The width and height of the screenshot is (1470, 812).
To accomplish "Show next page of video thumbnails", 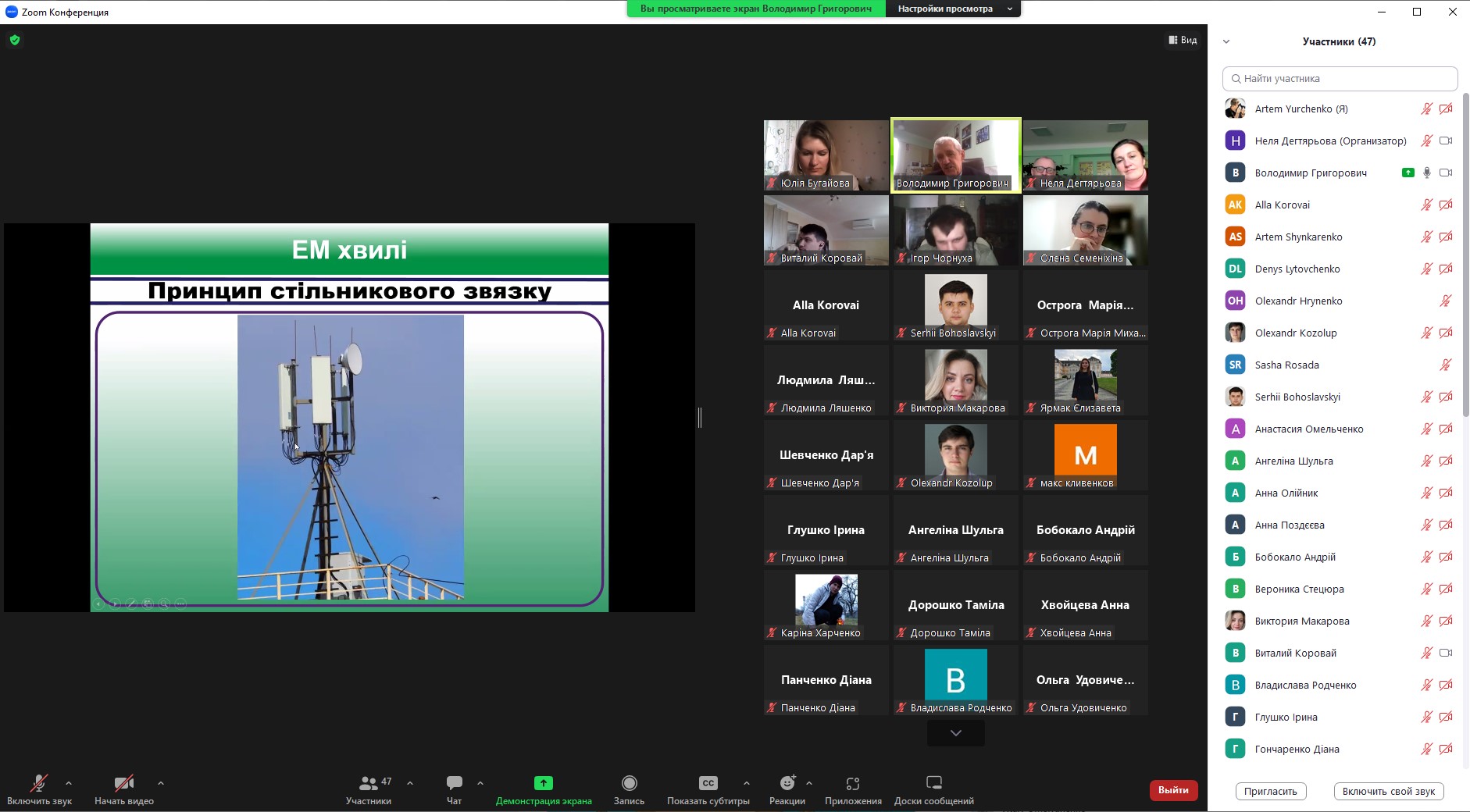I will (955, 733).
